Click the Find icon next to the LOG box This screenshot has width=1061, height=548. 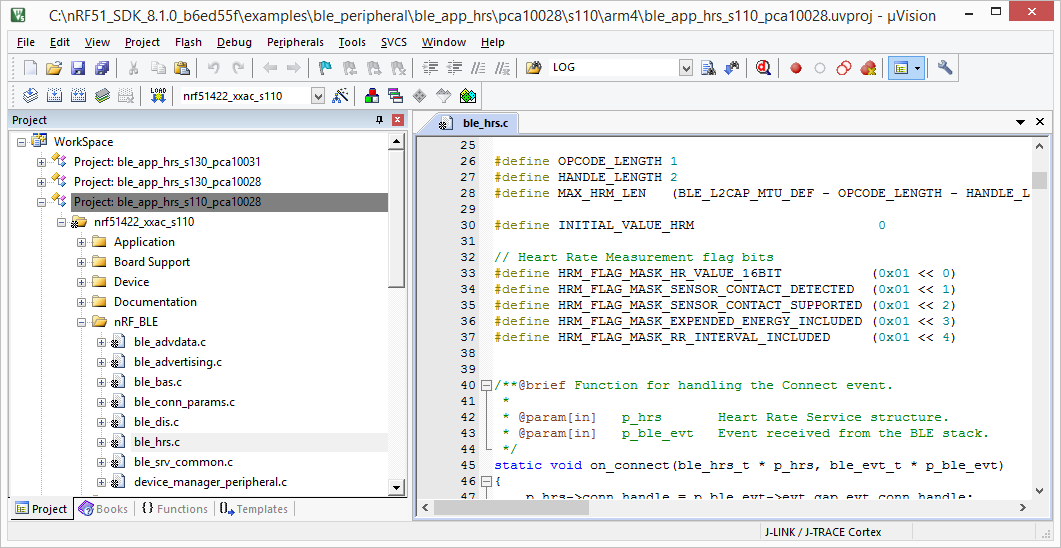708,68
